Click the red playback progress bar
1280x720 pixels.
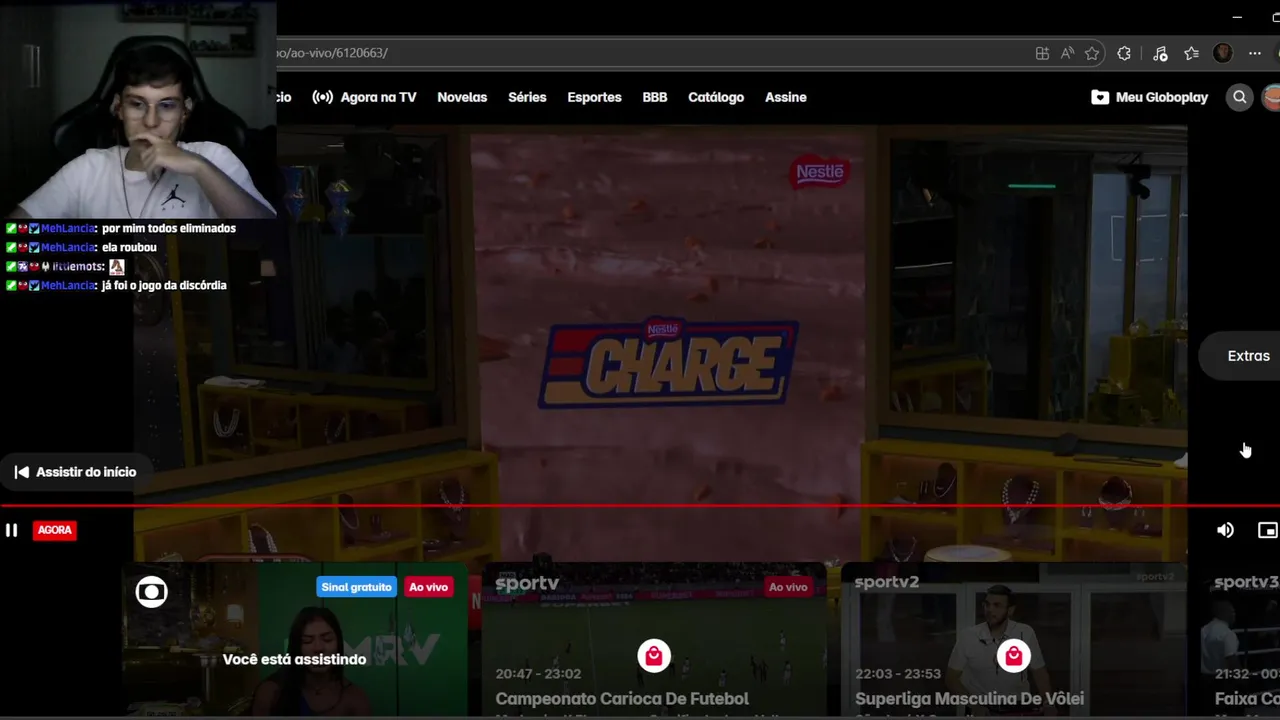click(640, 506)
